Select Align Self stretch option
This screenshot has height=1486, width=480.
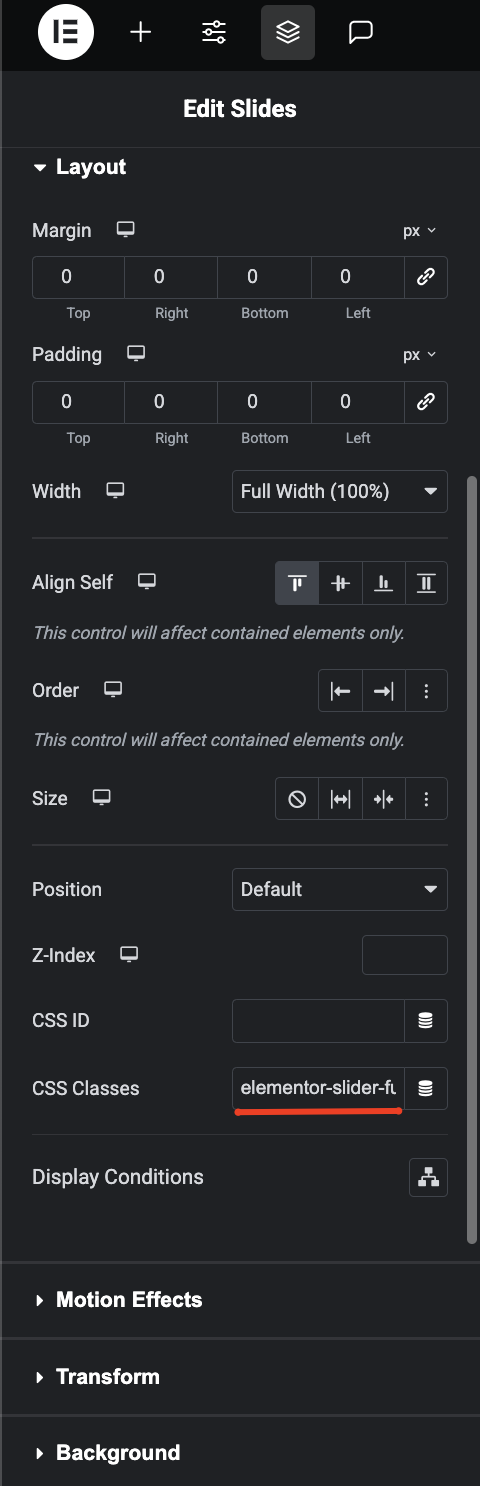[426, 583]
